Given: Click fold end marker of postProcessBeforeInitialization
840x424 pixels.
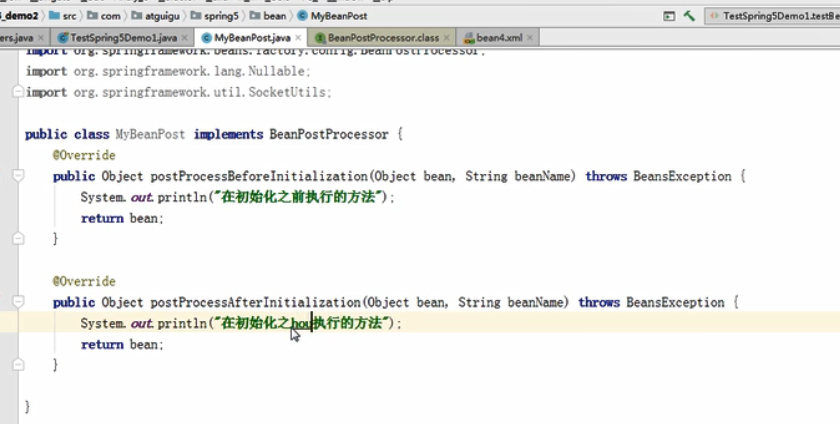Looking at the screenshot, I should pyautogui.click(x=18, y=238).
